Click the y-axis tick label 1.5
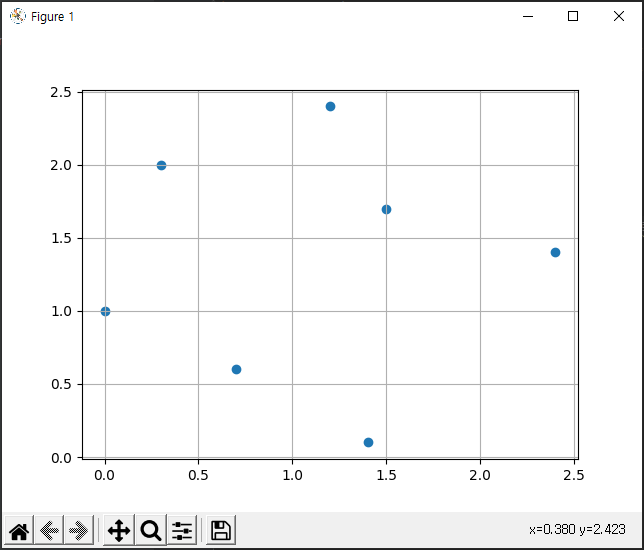 (x=61, y=239)
